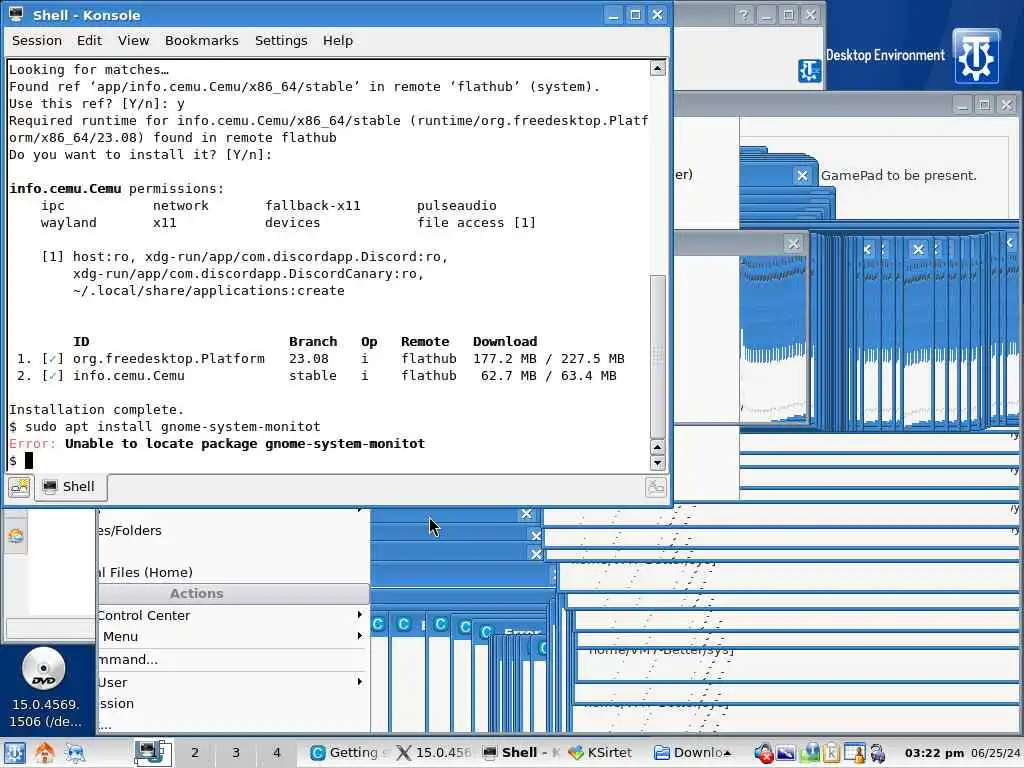Choose the Run Command entry in the menu
1024x768 pixels.
(232, 660)
